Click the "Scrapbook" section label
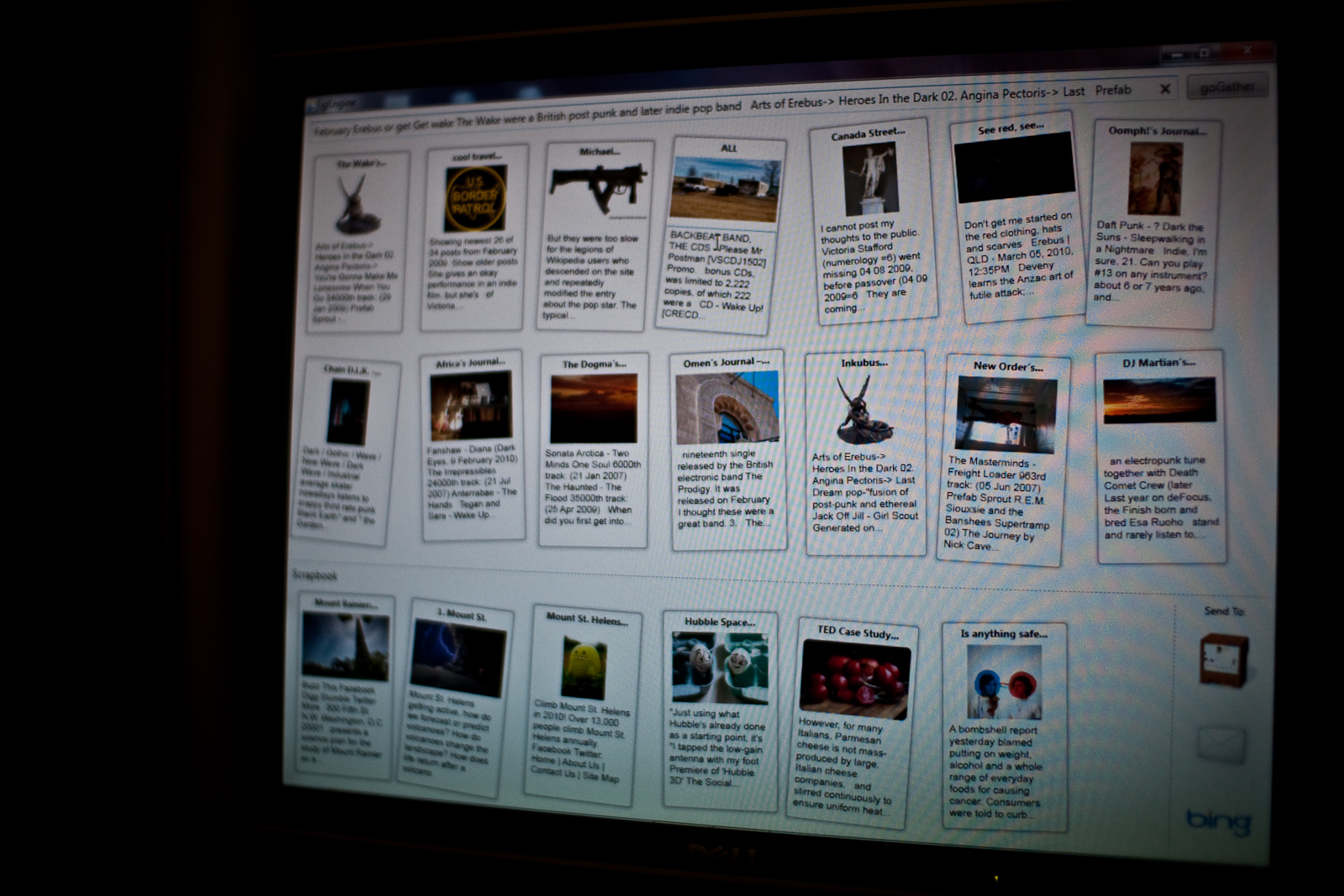Image resolution: width=1344 pixels, height=896 pixels. coord(314,574)
